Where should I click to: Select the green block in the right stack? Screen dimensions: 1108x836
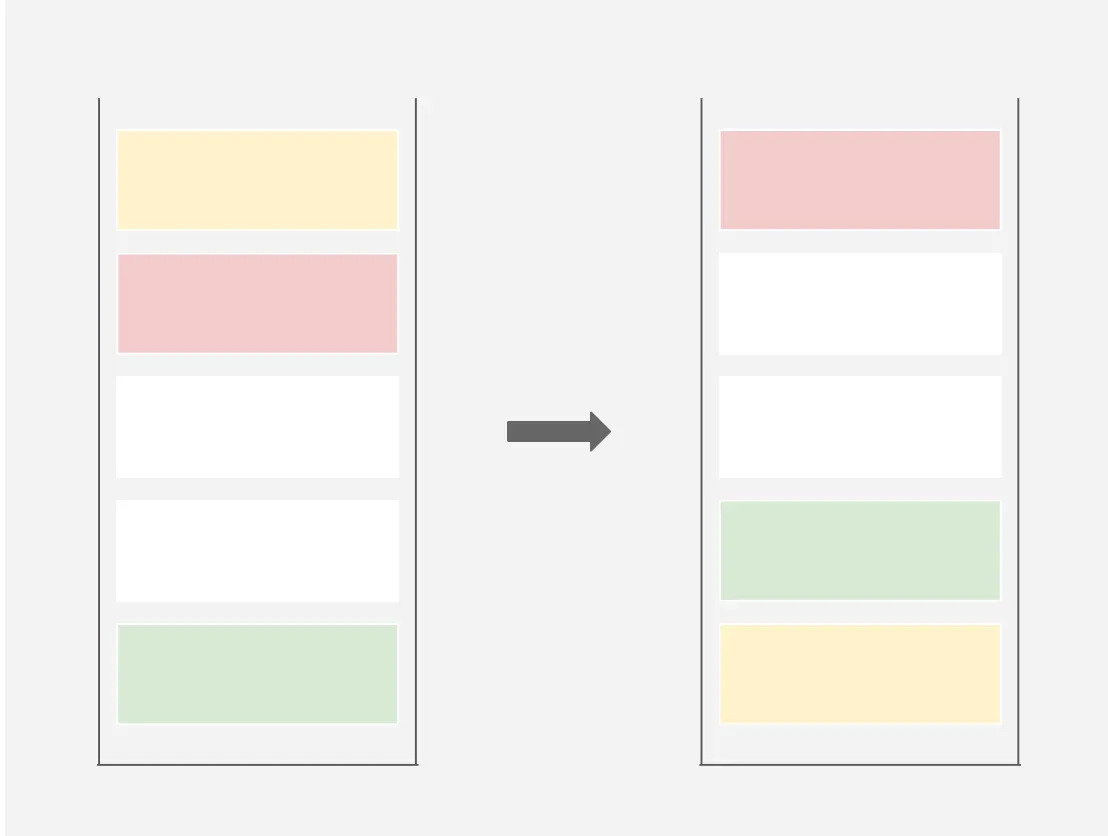pyautogui.click(x=860, y=551)
